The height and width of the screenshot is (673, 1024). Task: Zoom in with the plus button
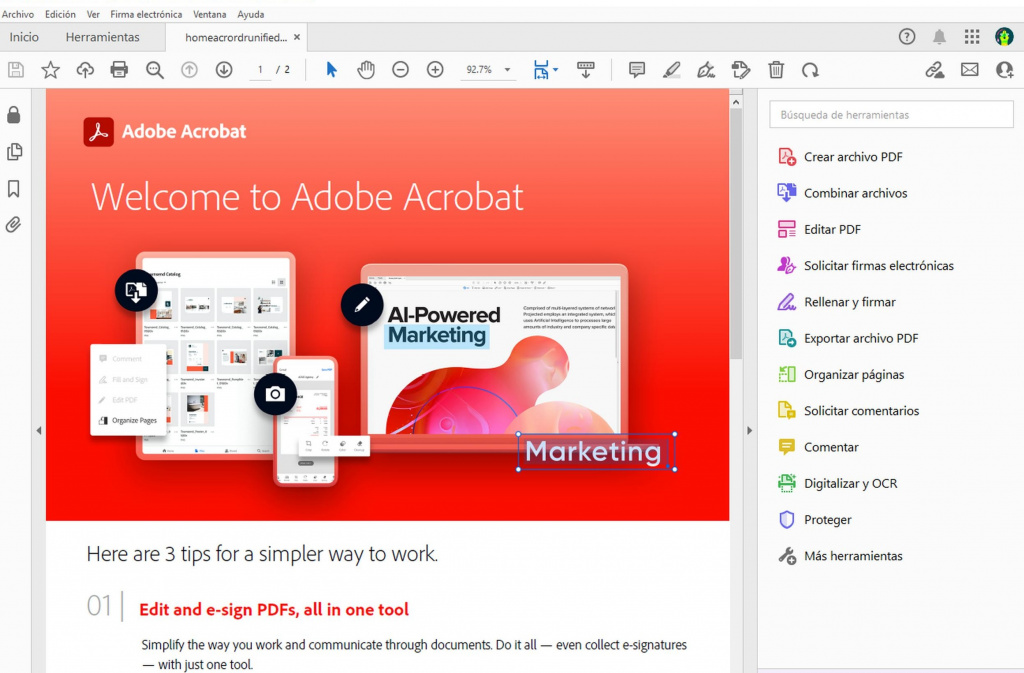click(x=435, y=70)
